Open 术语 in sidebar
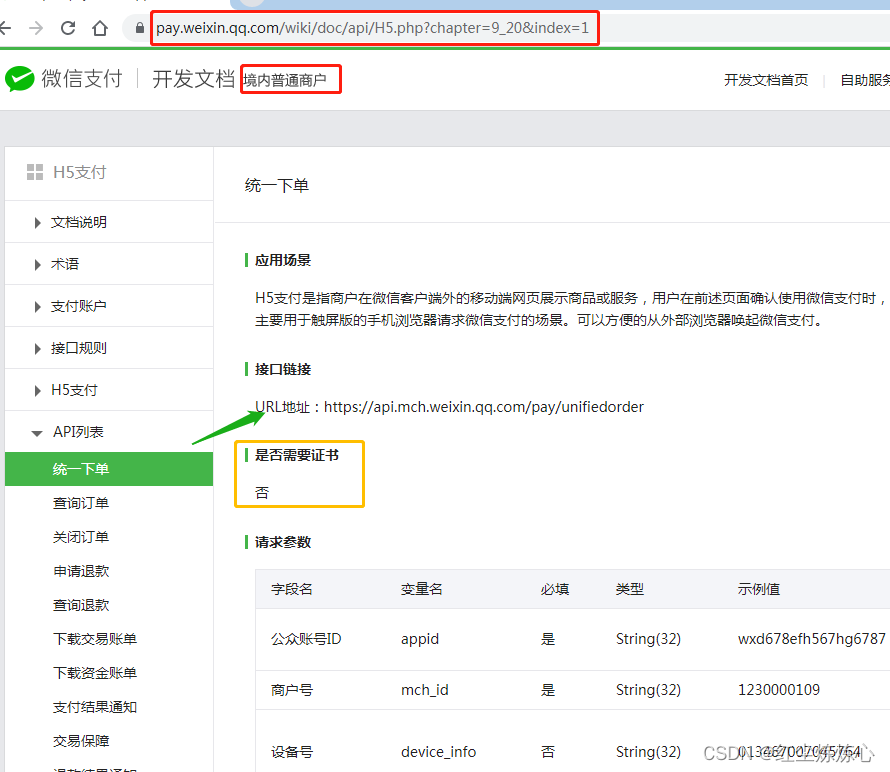The image size is (890, 772). 65,264
